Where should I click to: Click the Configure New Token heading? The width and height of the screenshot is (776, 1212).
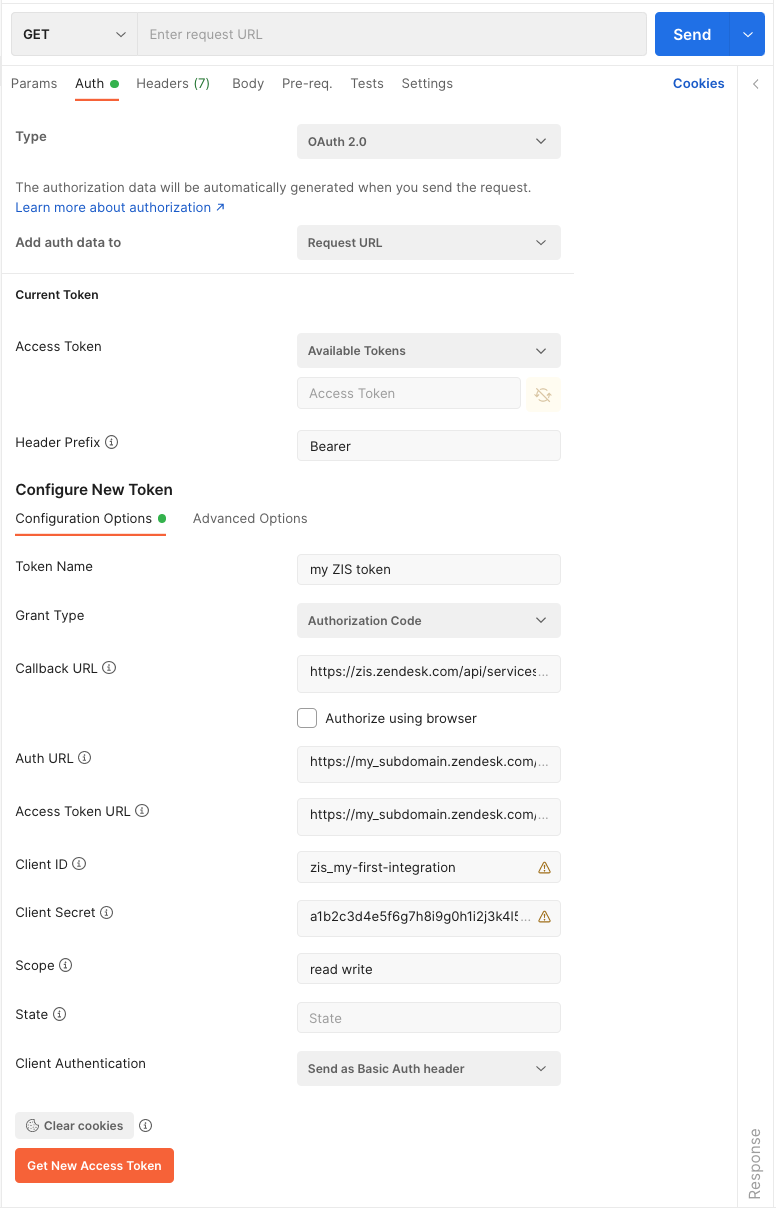point(94,490)
